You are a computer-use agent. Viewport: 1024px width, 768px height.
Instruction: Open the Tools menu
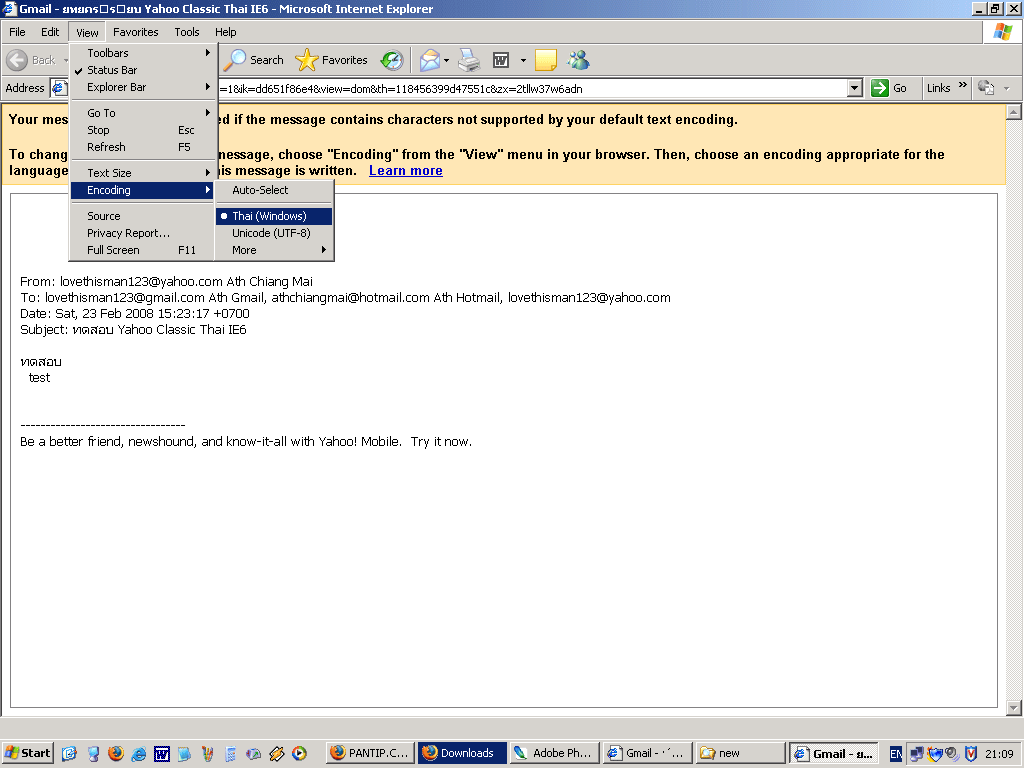(x=187, y=32)
